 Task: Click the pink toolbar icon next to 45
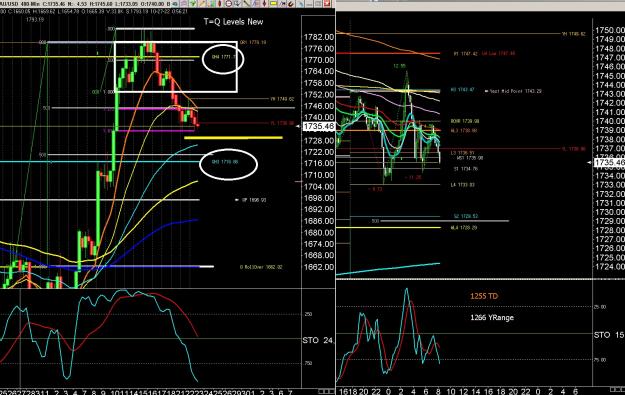tap(183, 4)
